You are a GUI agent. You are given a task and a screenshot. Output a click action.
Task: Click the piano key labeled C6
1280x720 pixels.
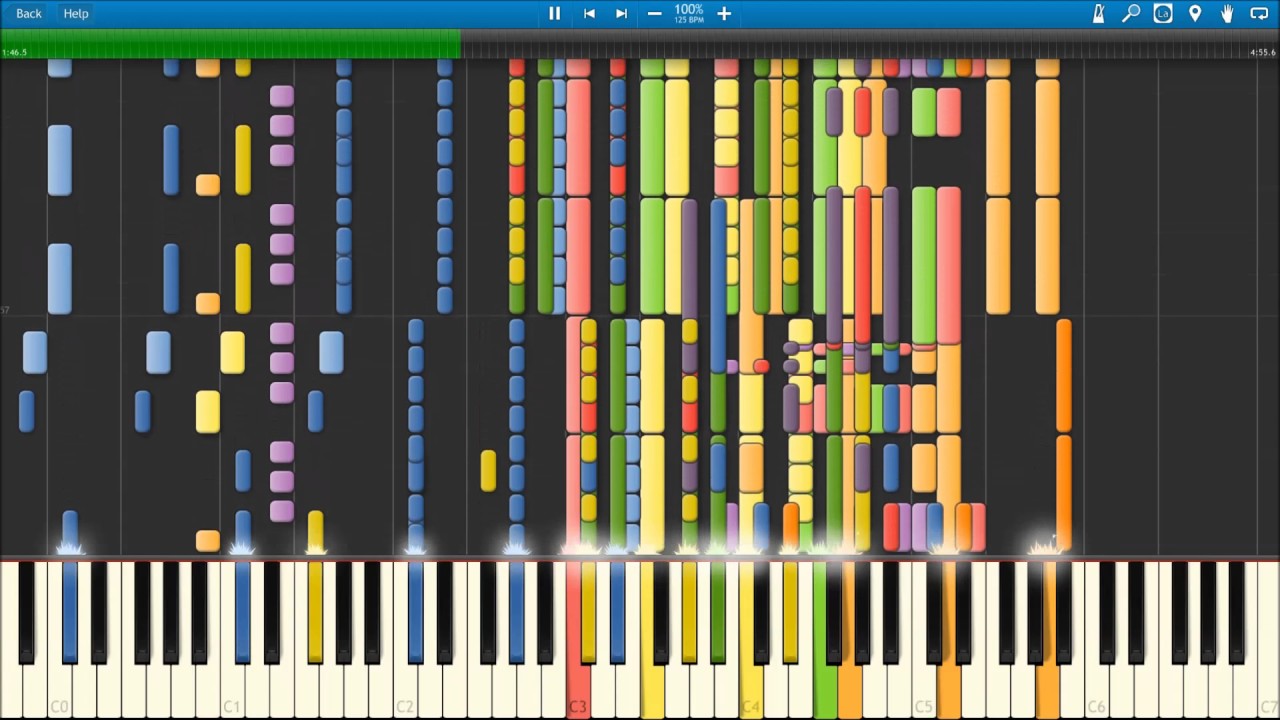coord(1096,640)
